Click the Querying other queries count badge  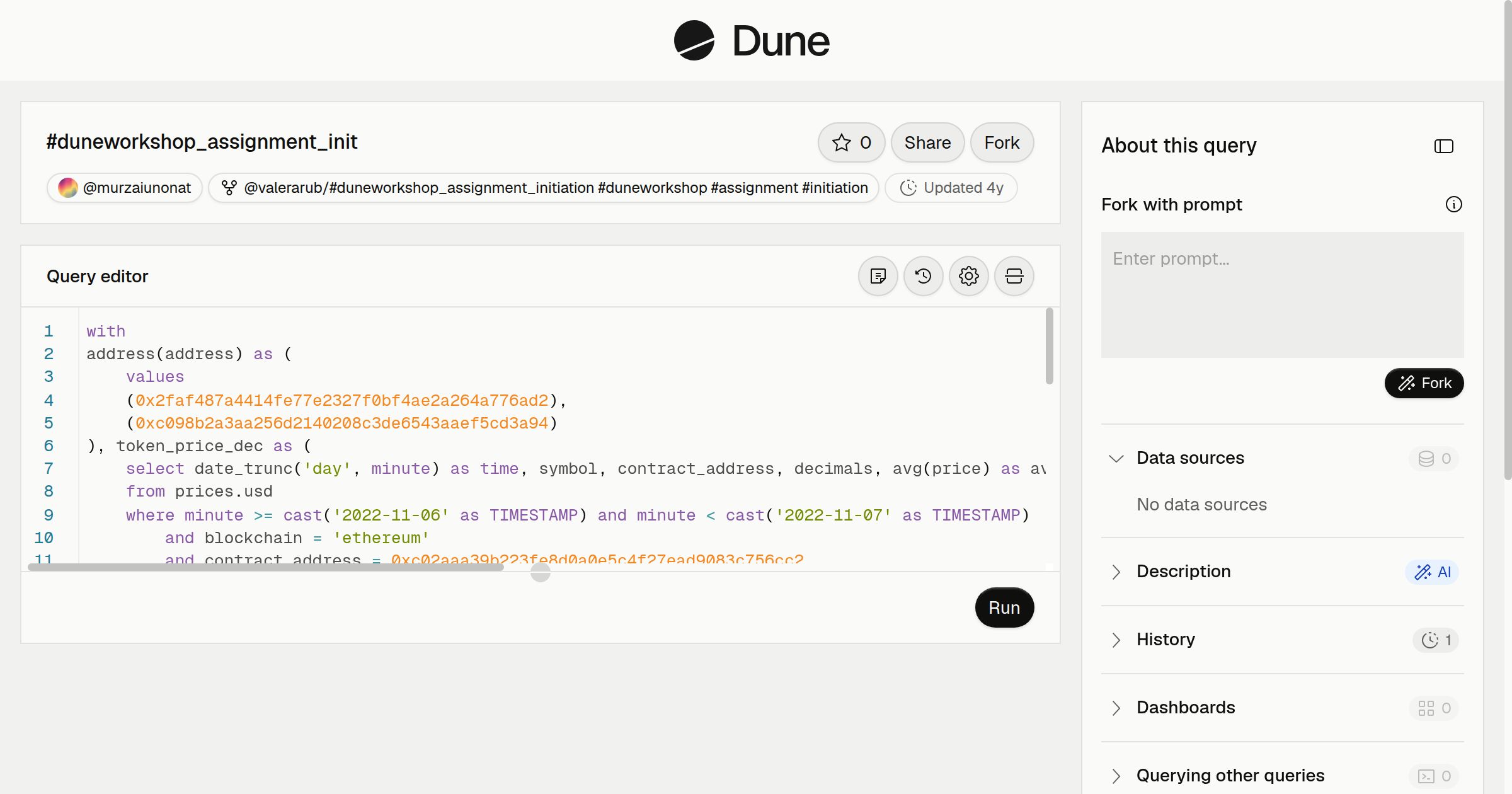tap(1434, 776)
